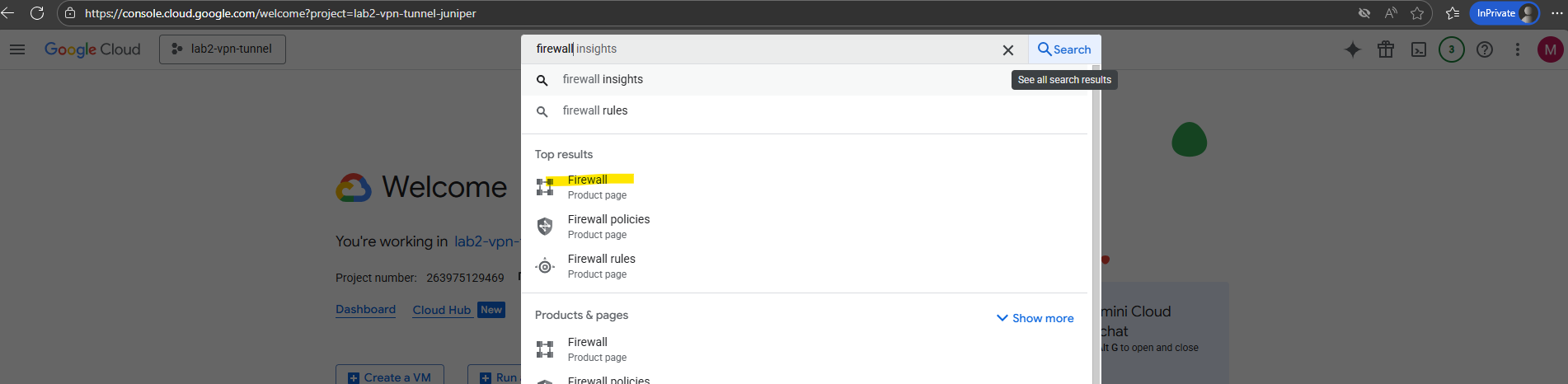Screen dimensions: 1568x384
Task: Open the three-dot settings menu
Action: (x=1518, y=49)
